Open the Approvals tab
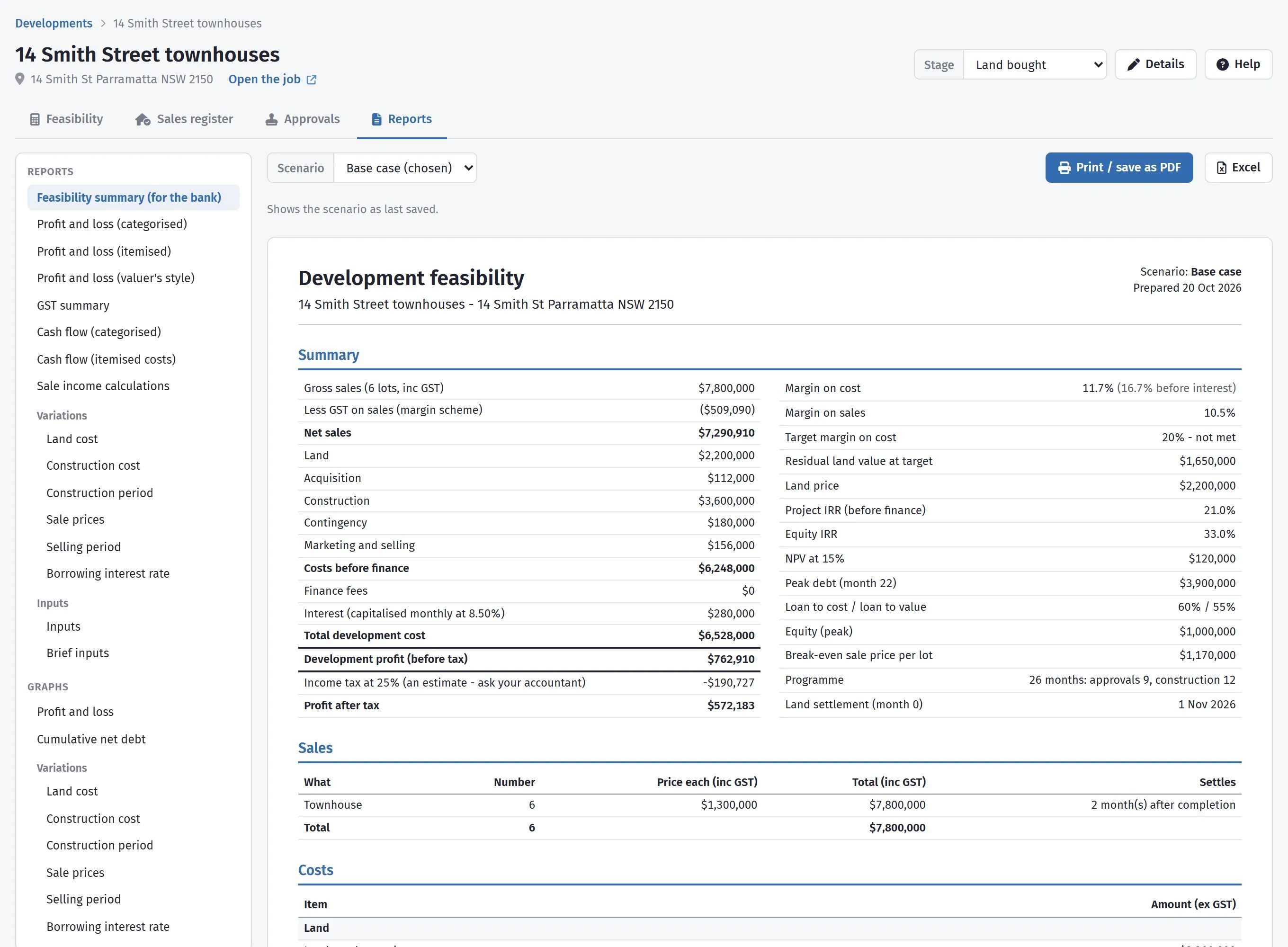Image resolution: width=1288 pixels, height=947 pixels. pyautogui.click(x=303, y=119)
